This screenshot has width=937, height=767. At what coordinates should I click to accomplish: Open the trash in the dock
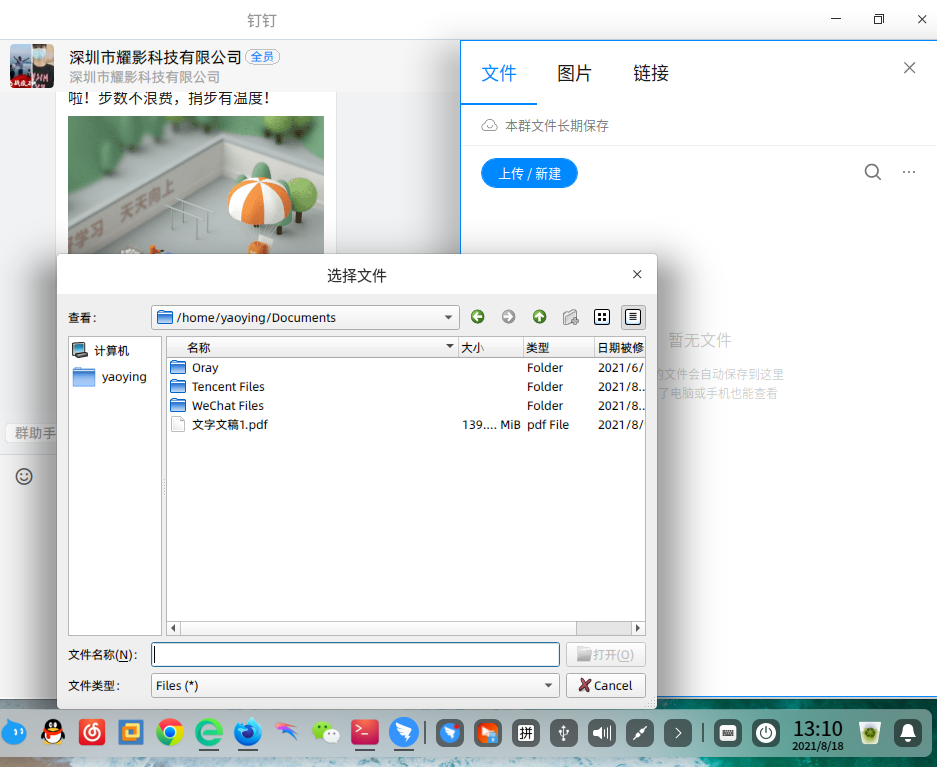869,732
